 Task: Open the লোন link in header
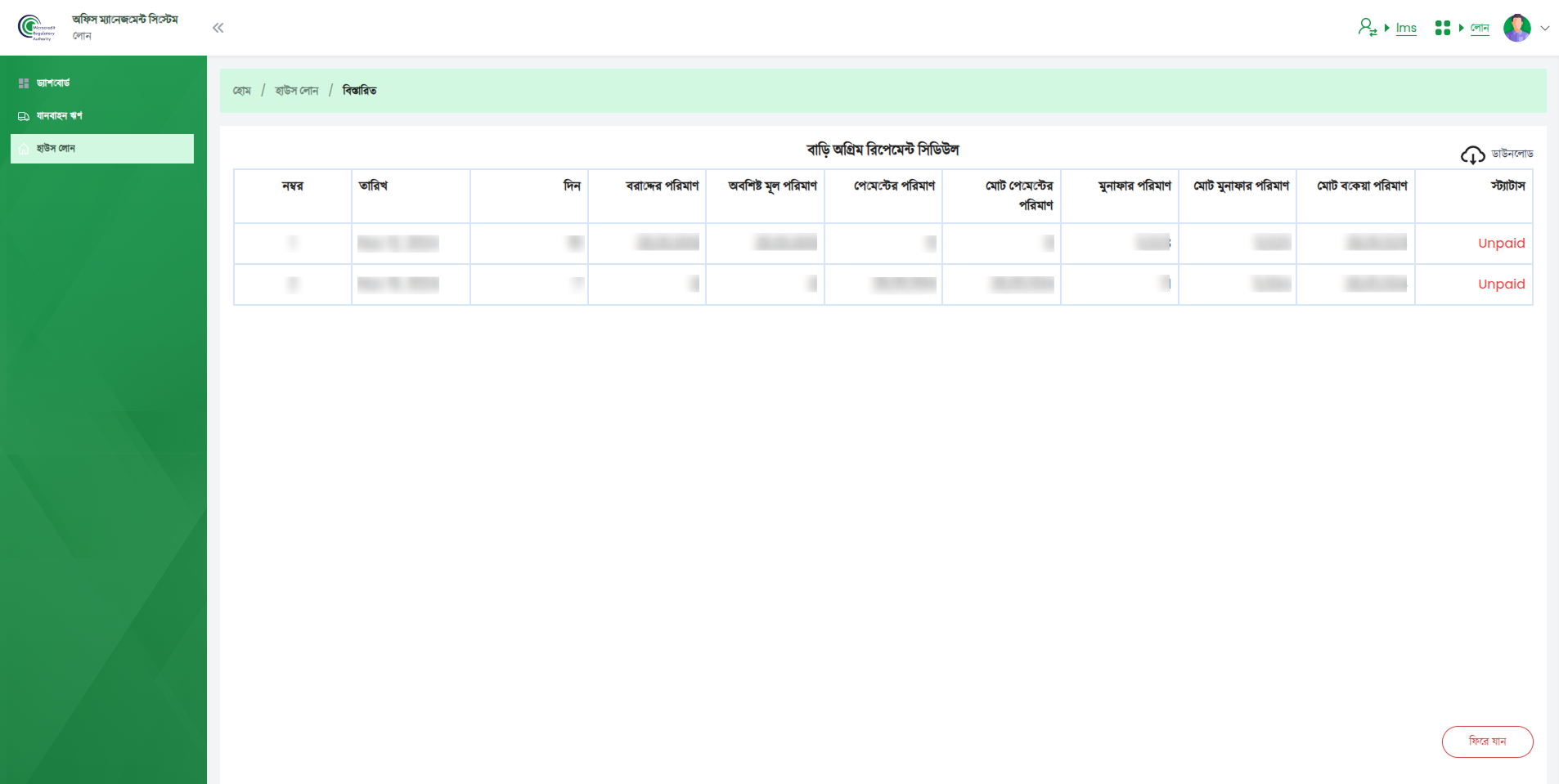tap(1480, 28)
